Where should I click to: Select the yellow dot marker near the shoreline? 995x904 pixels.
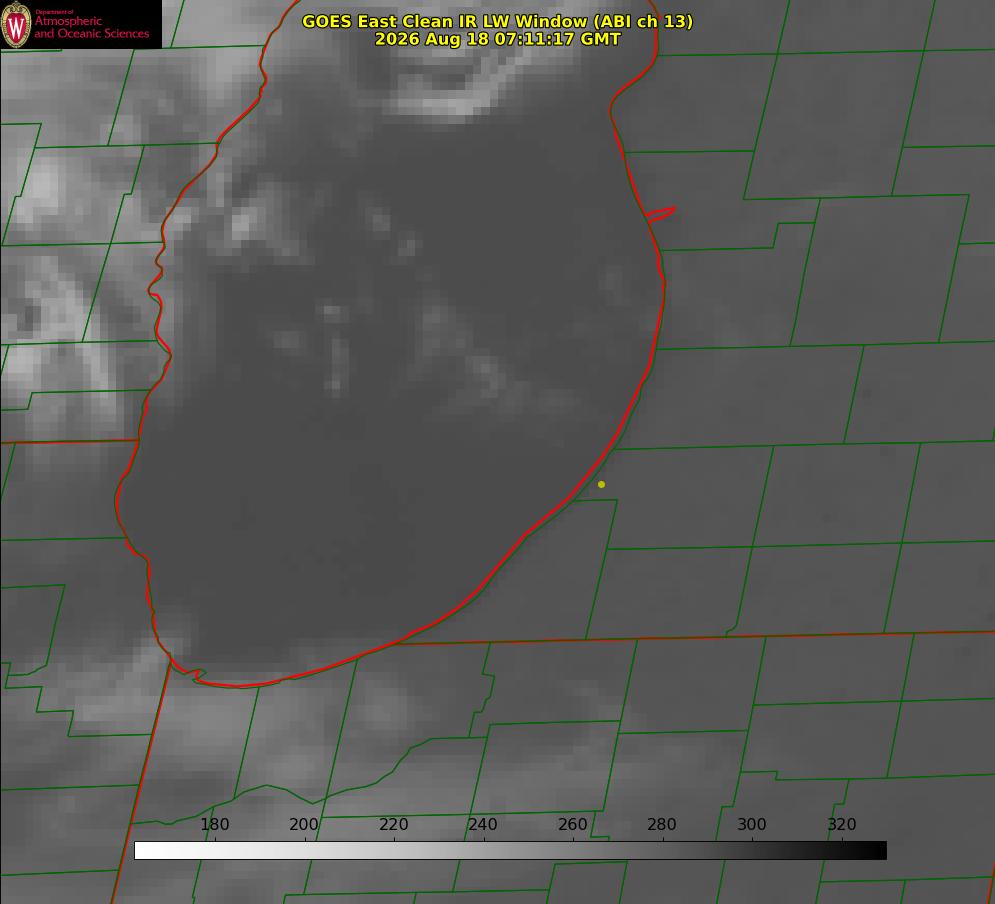tap(601, 484)
